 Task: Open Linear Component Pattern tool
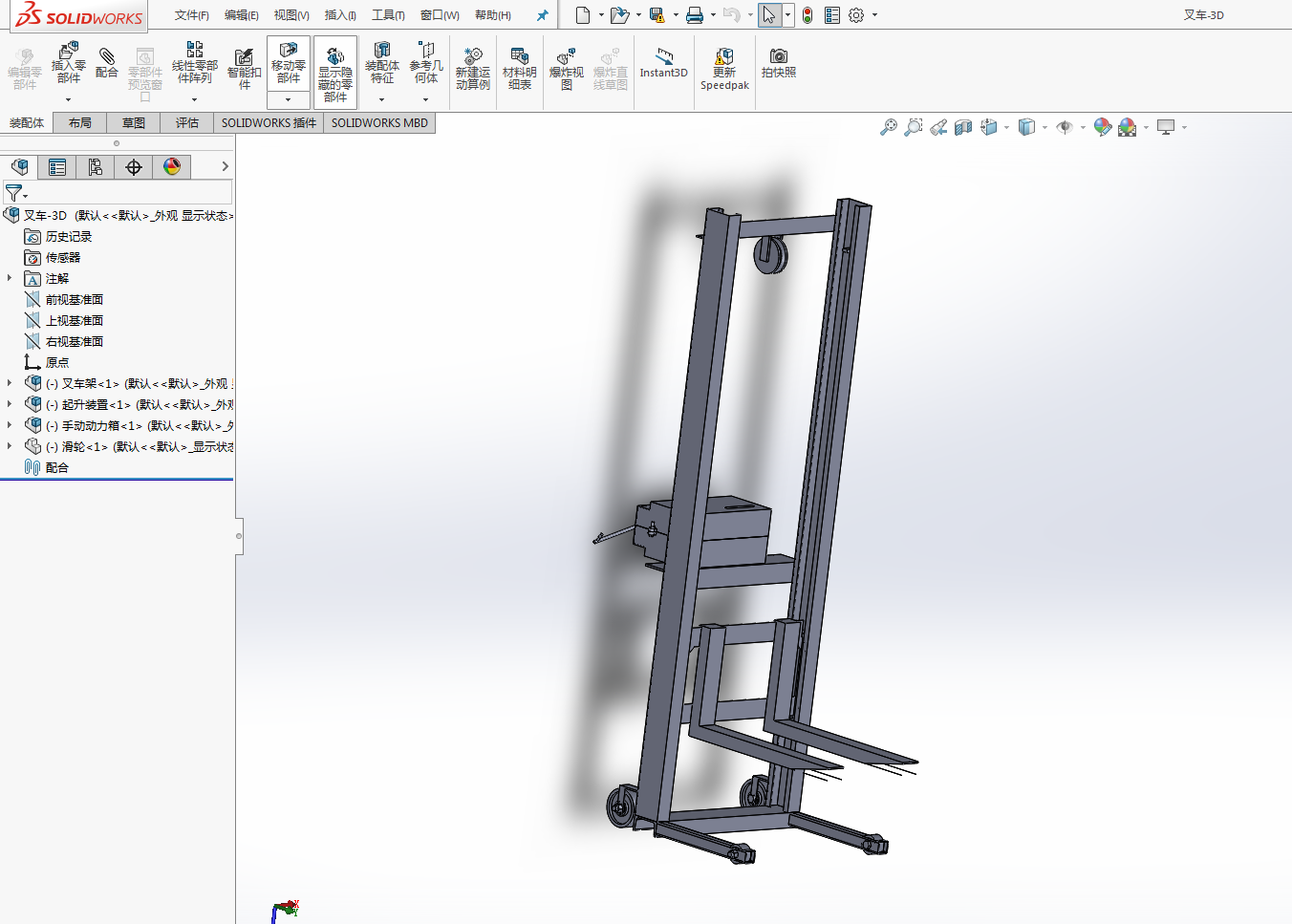[x=194, y=63]
